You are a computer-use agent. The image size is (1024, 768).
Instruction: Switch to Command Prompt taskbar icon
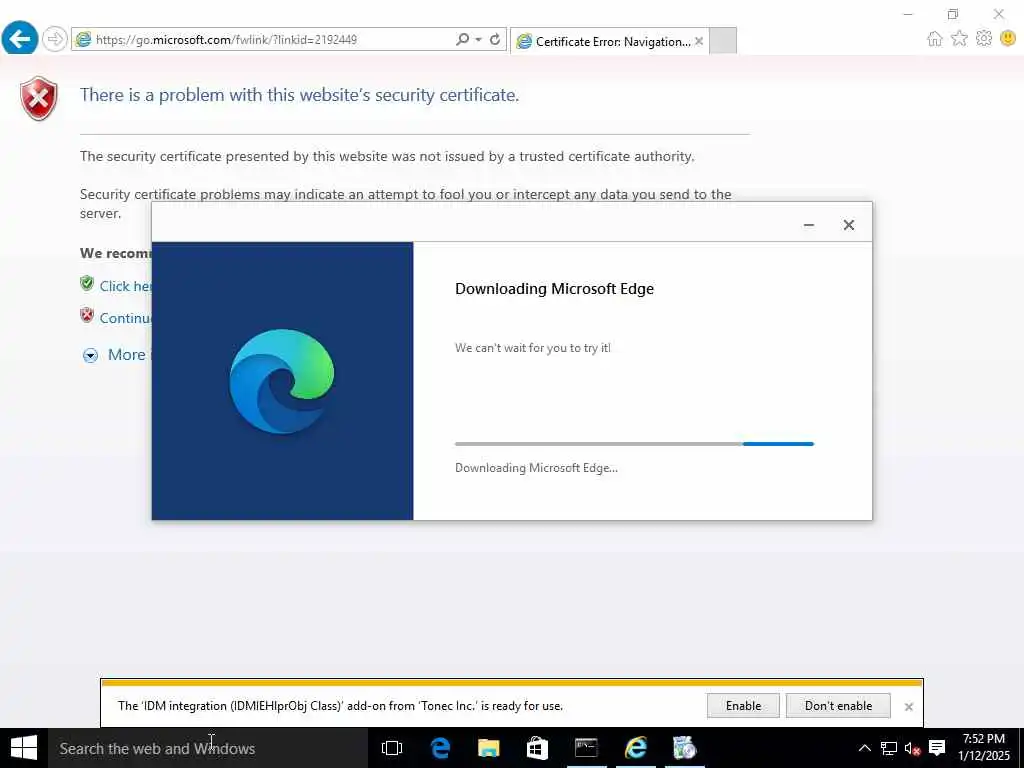click(586, 748)
